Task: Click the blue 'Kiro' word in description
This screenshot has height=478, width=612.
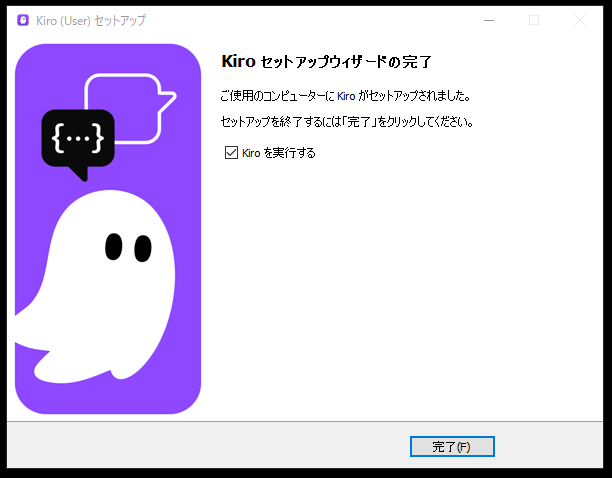Action: [x=345, y=97]
